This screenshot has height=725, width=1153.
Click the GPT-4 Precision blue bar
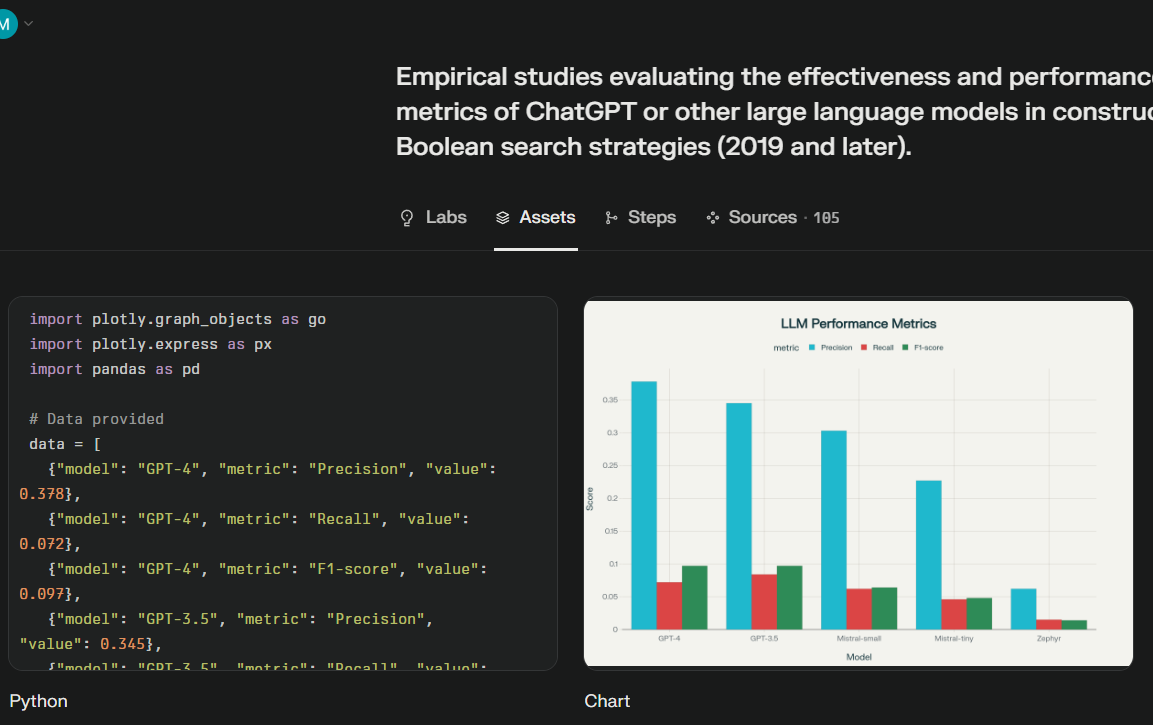click(x=644, y=505)
